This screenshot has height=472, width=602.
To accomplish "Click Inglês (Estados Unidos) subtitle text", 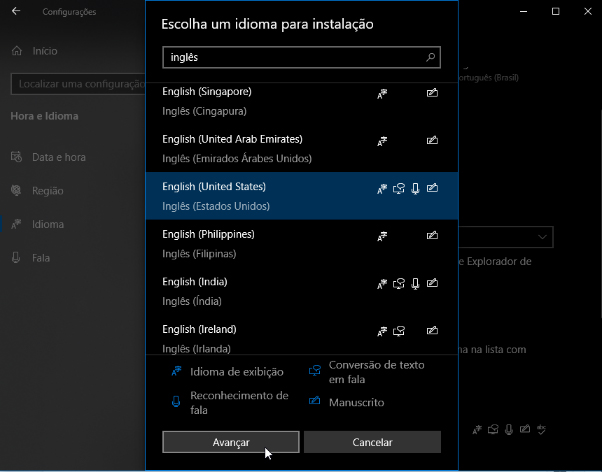I will click(216, 206).
